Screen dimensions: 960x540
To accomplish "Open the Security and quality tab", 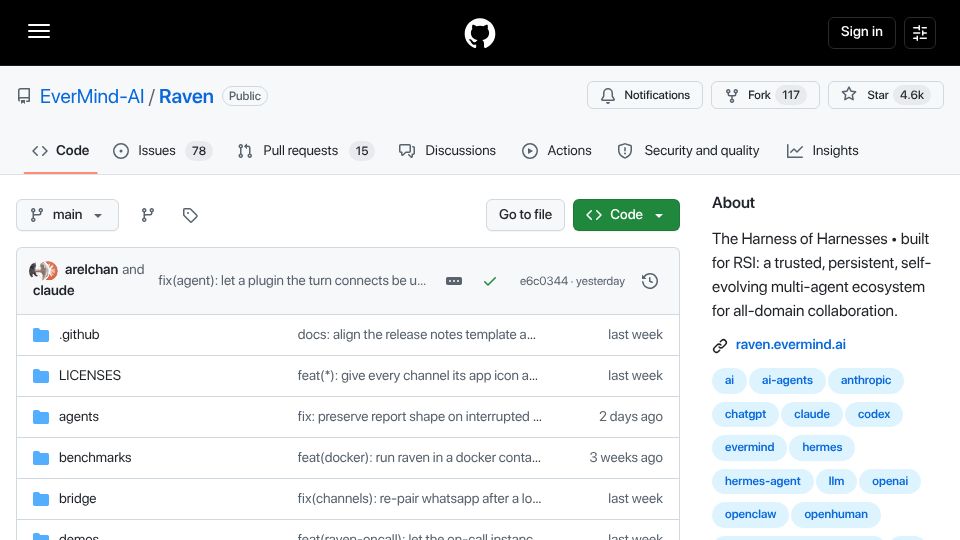I will (x=688, y=151).
